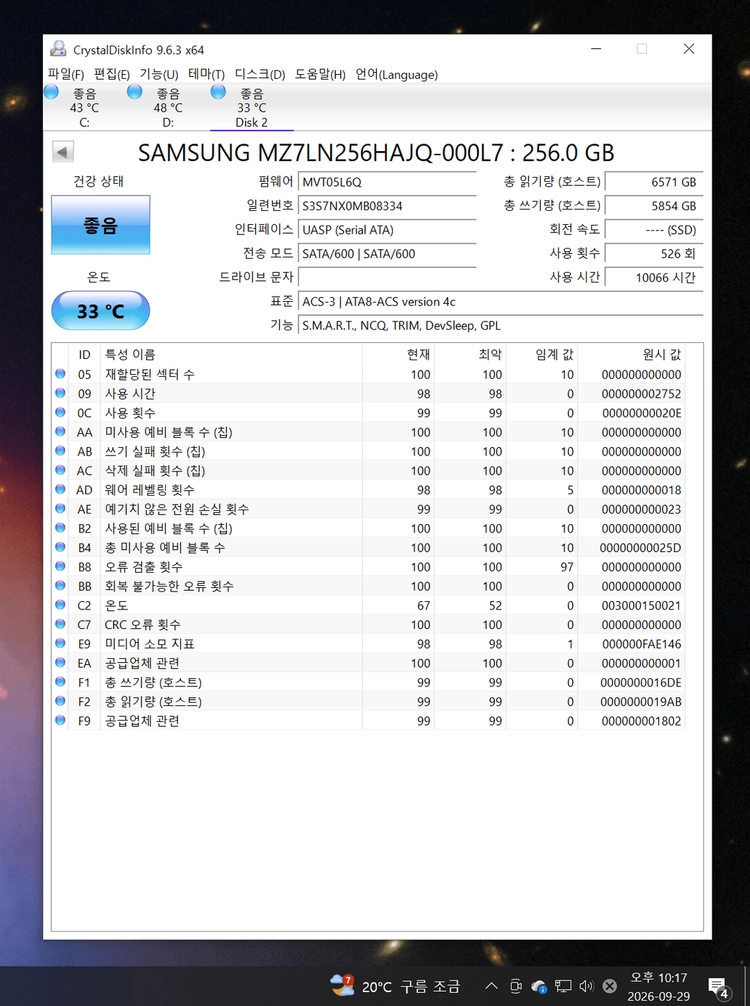Click the status circle for attribute F2

[x=60, y=701]
